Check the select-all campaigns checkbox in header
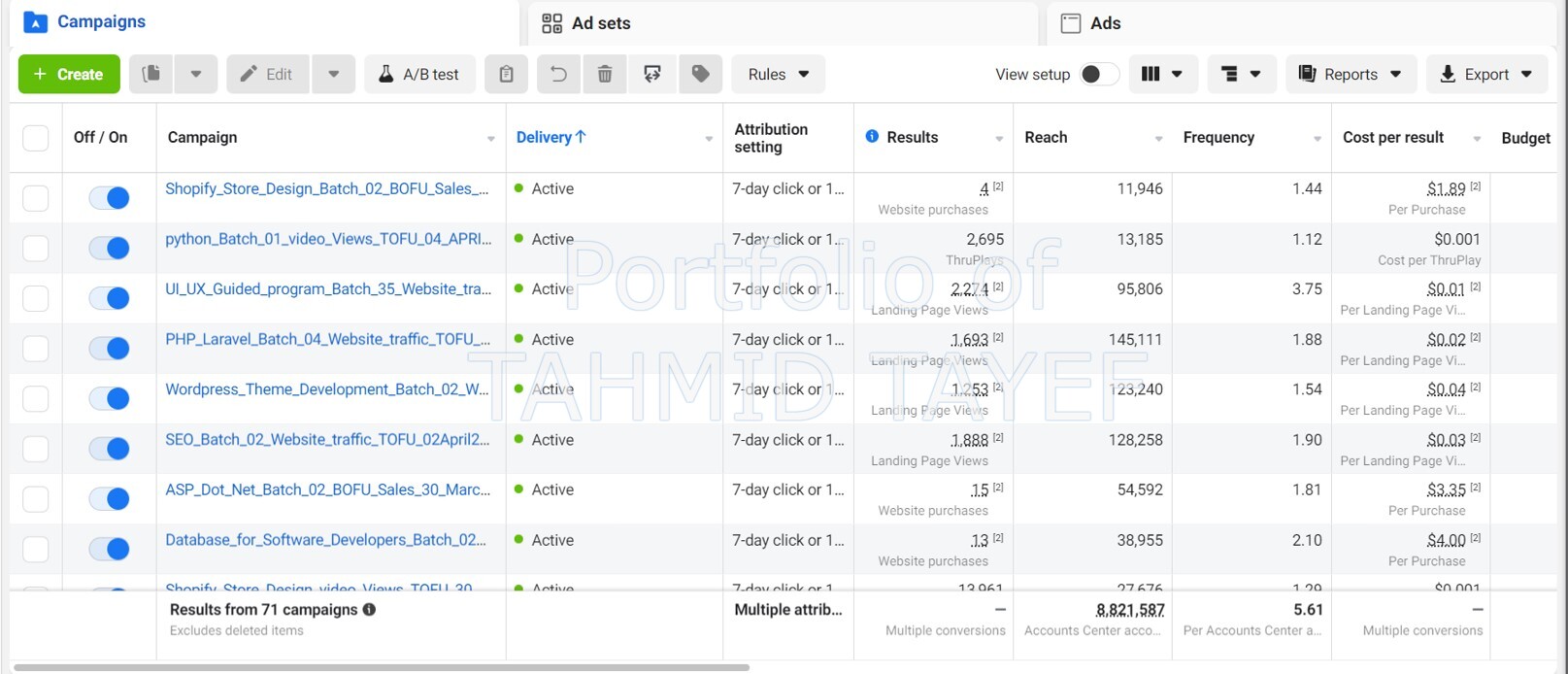1568x674 pixels. click(x=36, y=138)
